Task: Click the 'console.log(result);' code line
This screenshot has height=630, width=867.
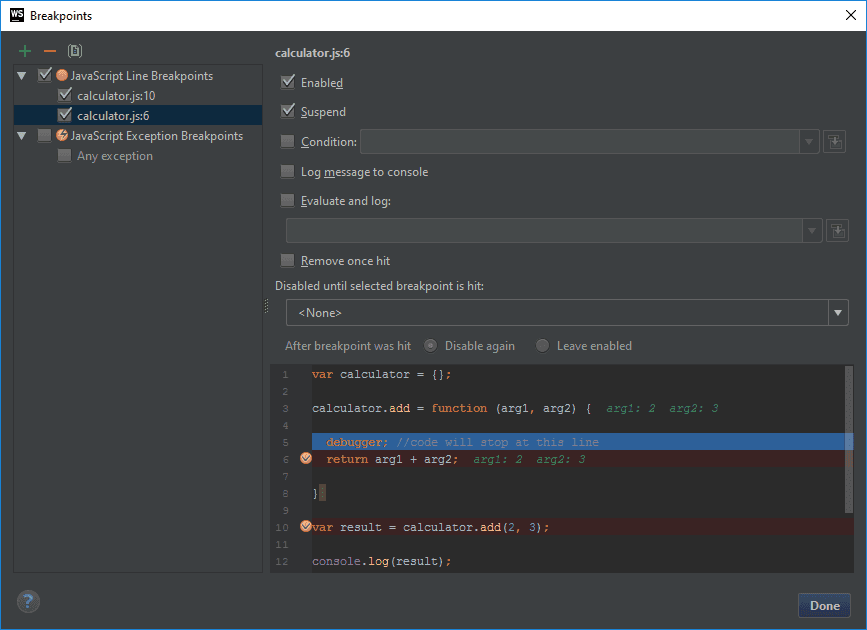Action: 382,561
